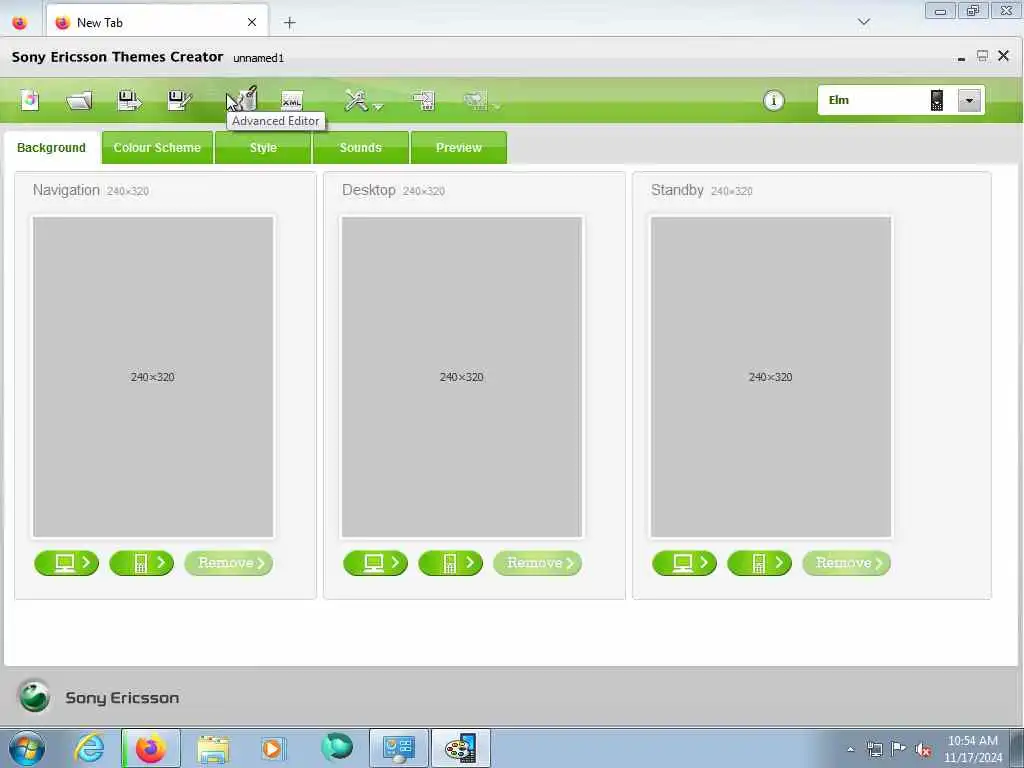Select the Desktop preview placeholder
This screenshot has height=768, width=1024.
coord(462,377)
